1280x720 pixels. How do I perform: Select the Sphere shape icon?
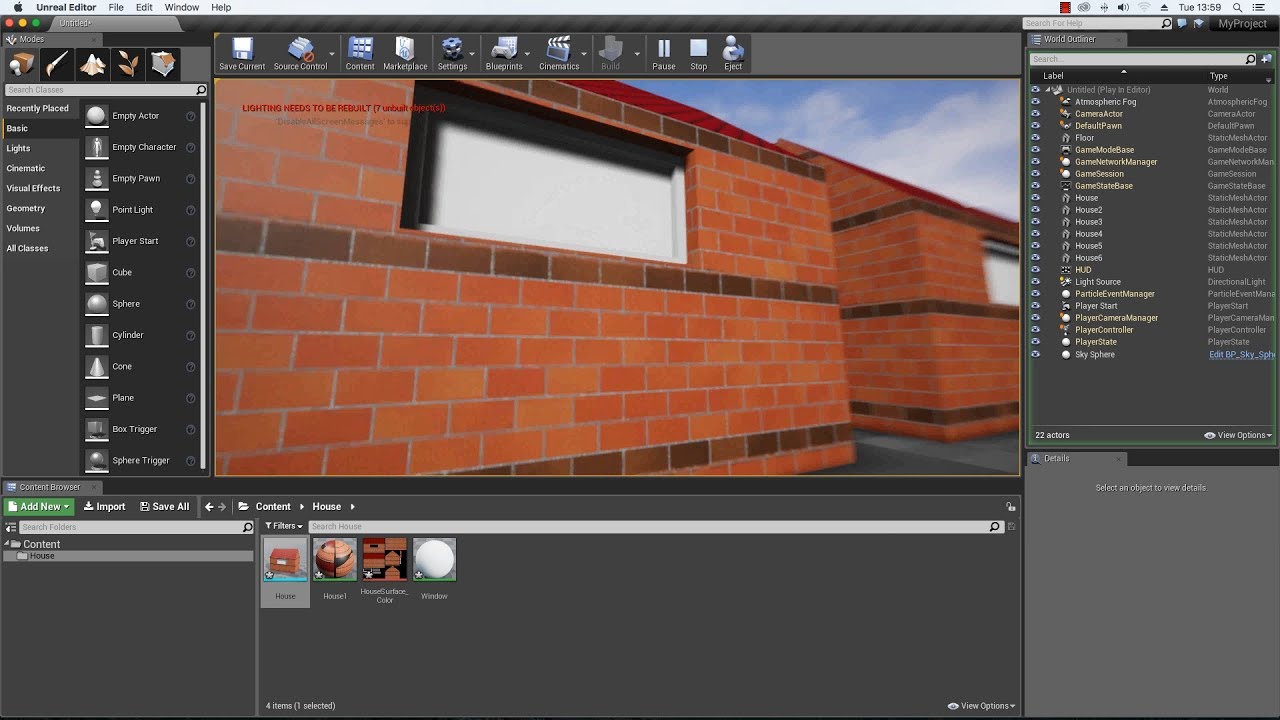pos(96,304)
